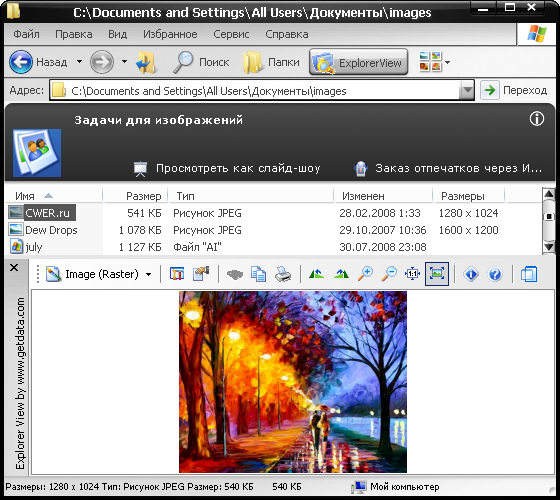Open the Image (Raster) dropdown arrow
Viewport: 560px width, 500px height.
pos(148,274)
